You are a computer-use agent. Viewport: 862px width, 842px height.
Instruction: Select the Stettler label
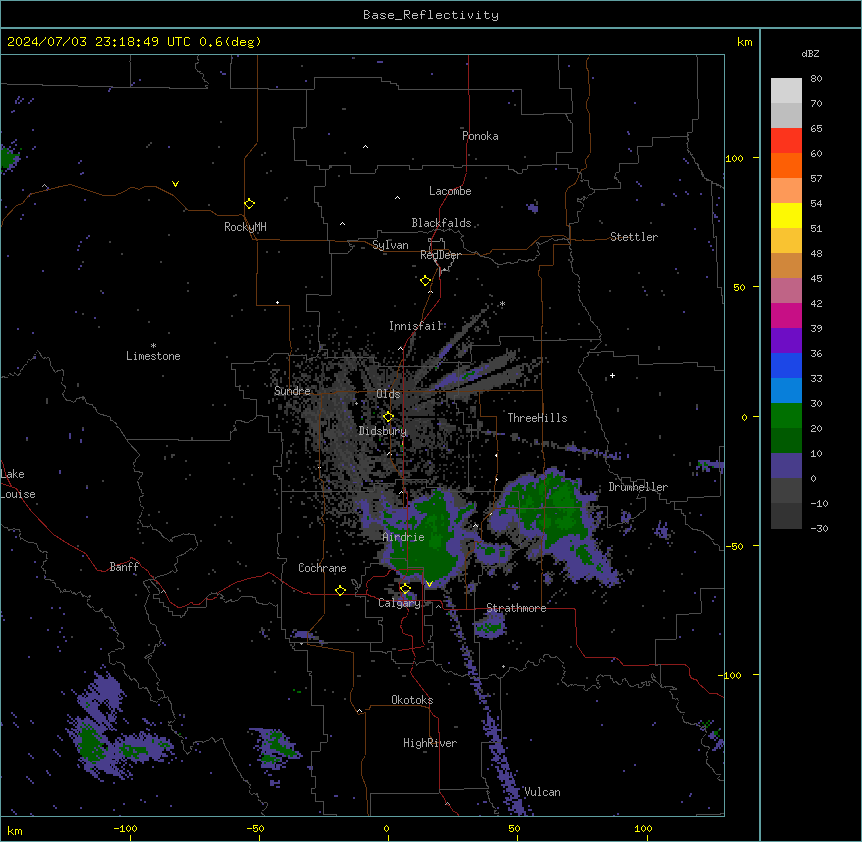point(634,237)
